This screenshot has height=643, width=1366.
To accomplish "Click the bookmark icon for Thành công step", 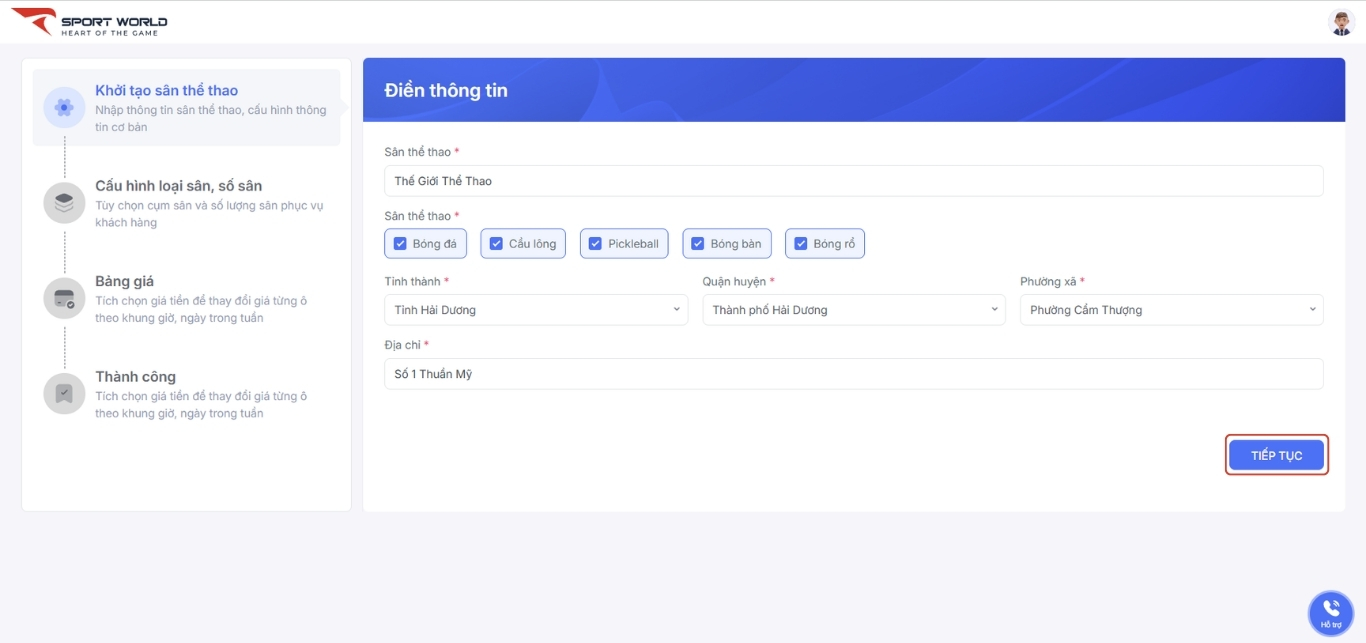I will (x=64, y=393).
